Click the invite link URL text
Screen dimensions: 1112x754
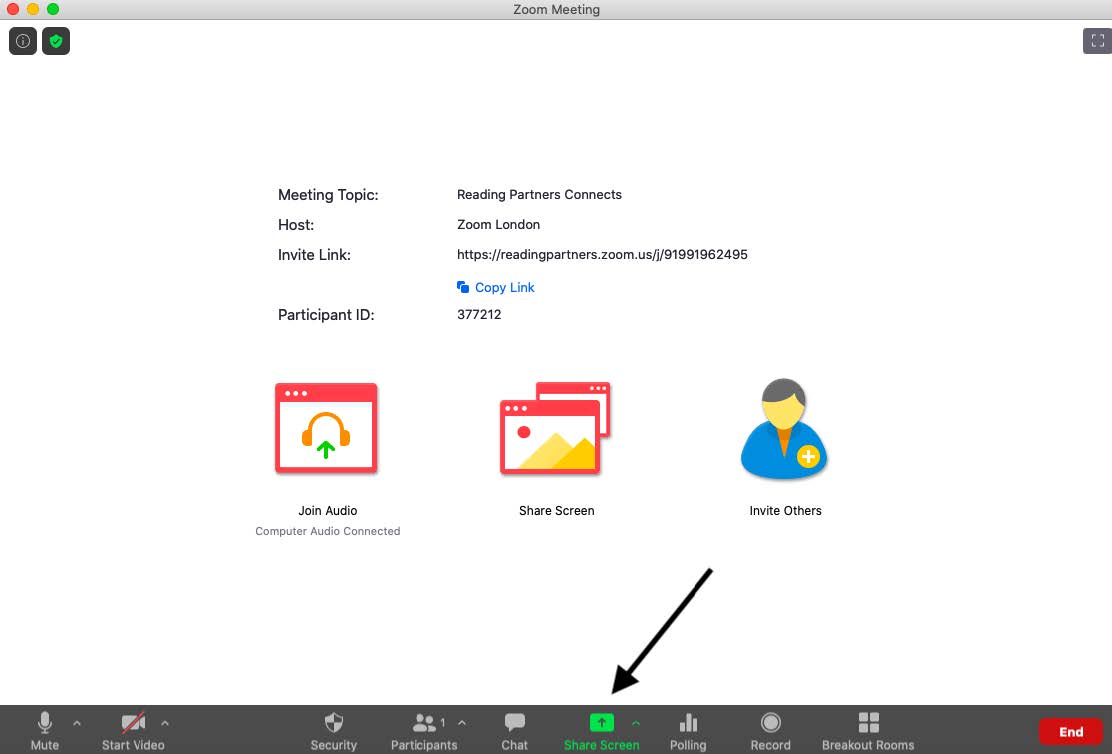click(602, 255)
